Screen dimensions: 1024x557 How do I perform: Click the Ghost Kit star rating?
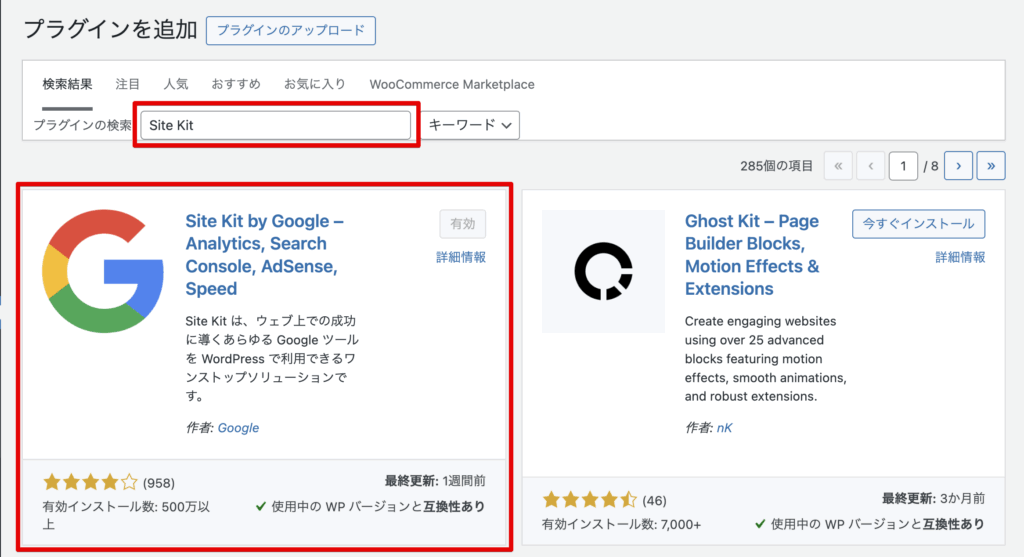point(589,499)
